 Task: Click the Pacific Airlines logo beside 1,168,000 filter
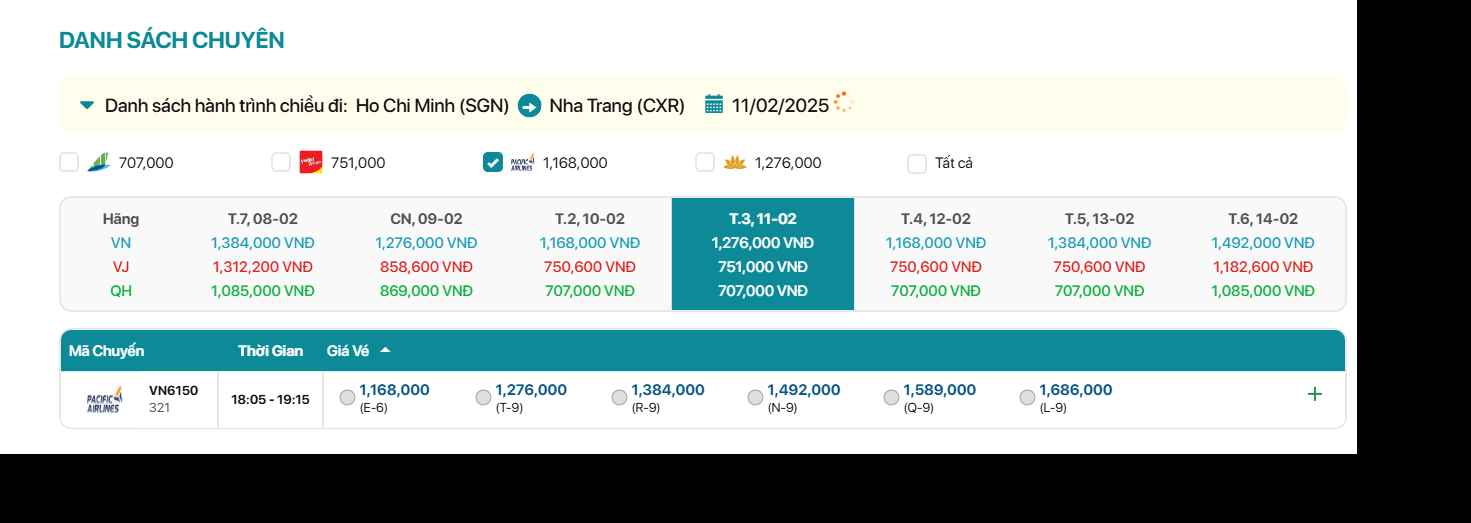point(522,162)
